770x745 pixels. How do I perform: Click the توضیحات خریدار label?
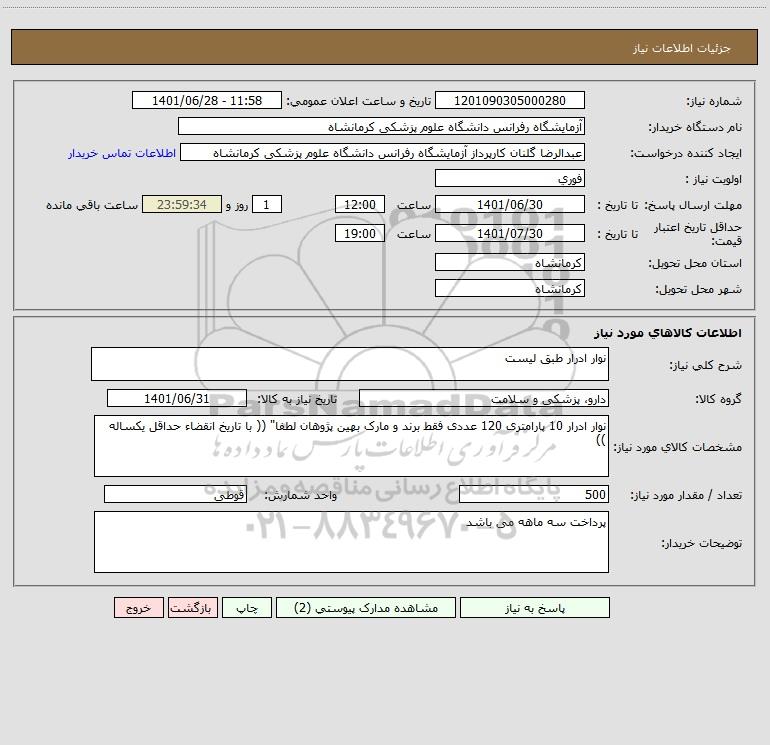702,543
